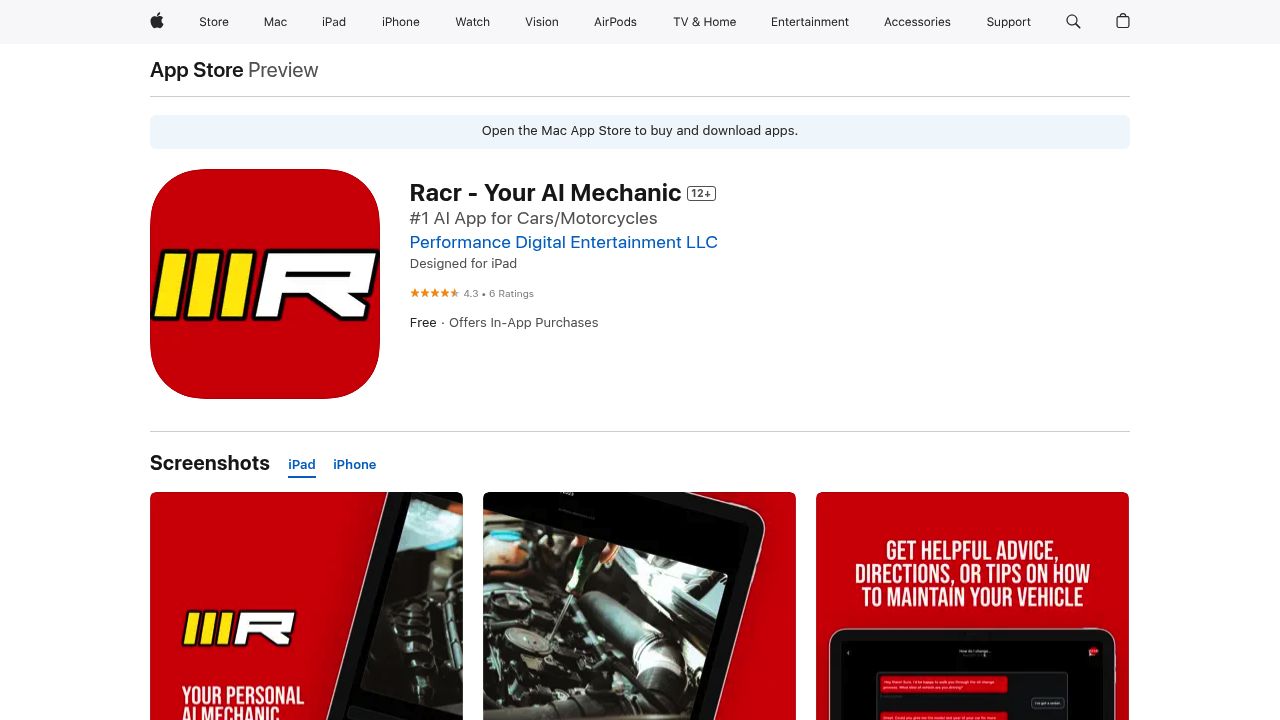Open the Store menu

click(214, 22)
